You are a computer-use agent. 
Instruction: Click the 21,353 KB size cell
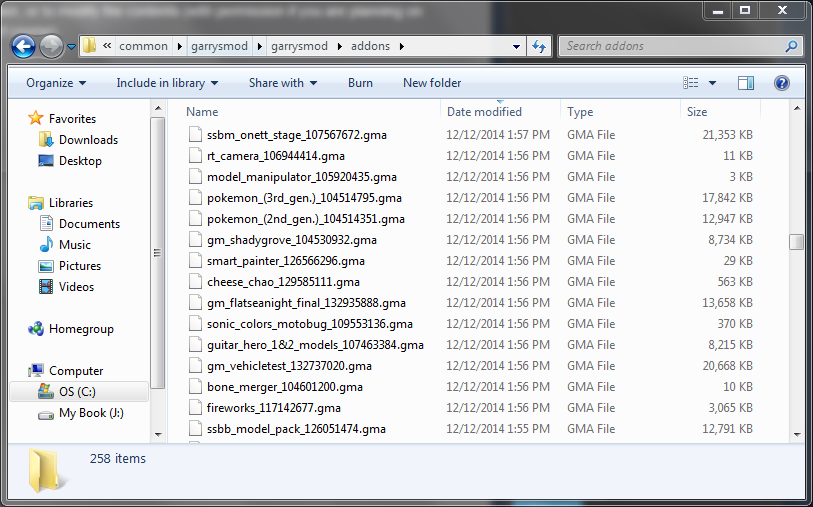(727, 135)
